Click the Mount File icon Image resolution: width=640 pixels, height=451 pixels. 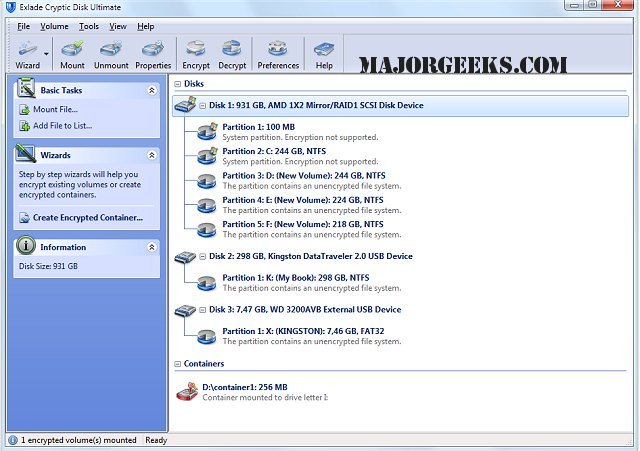[x=24, y=110]
